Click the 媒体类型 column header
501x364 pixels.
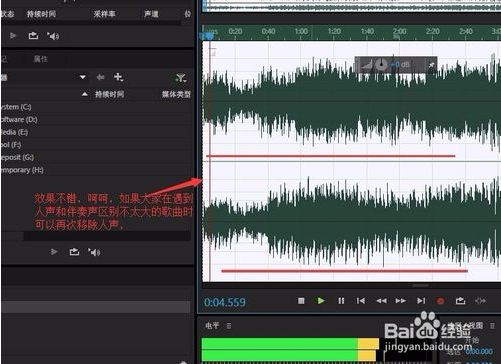(176, 94)
